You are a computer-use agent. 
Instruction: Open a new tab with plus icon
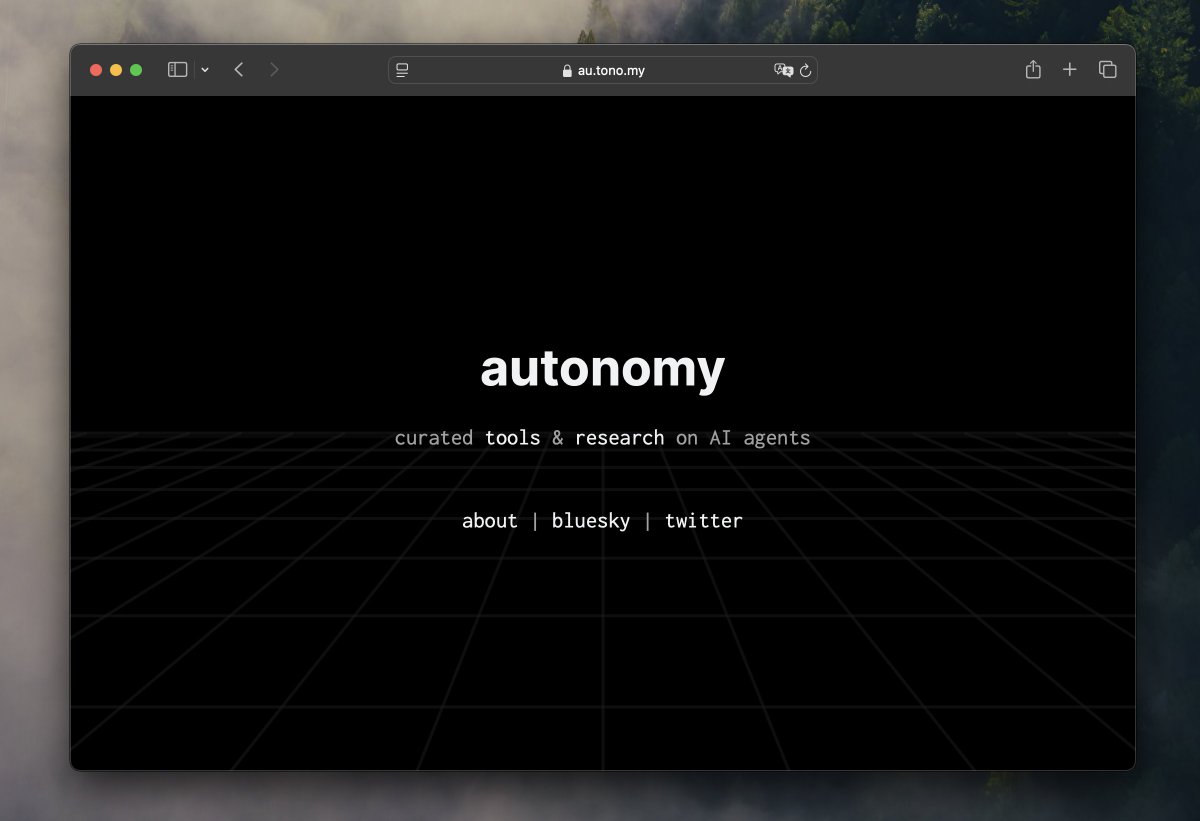1070,70
